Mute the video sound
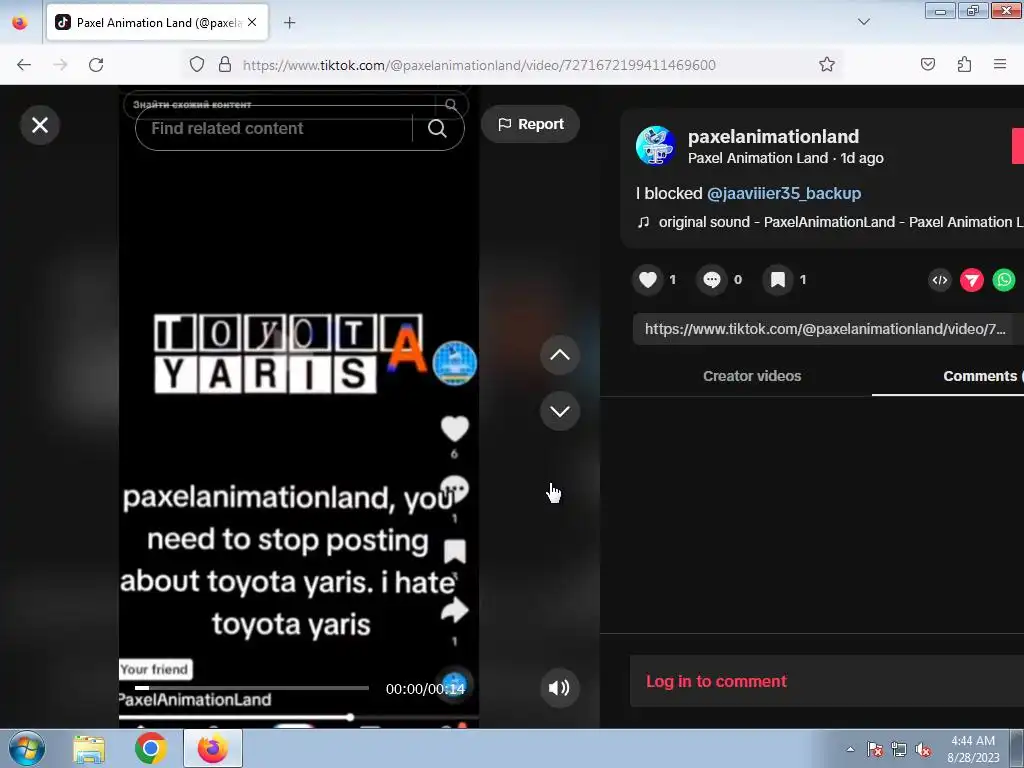The width and height of the screenshot is (1024, 768). click(x=559, y=688)
